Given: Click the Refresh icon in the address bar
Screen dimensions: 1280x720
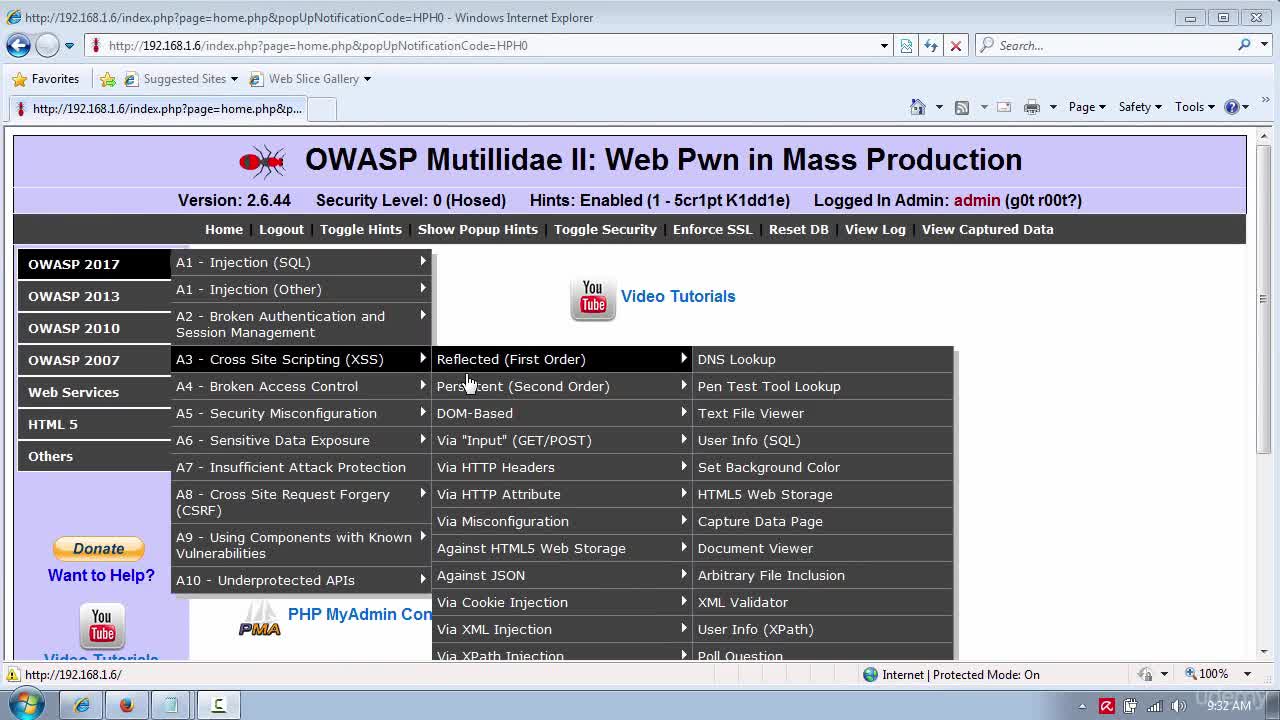Looking at the screenshot, I should (x=931, y=45).
